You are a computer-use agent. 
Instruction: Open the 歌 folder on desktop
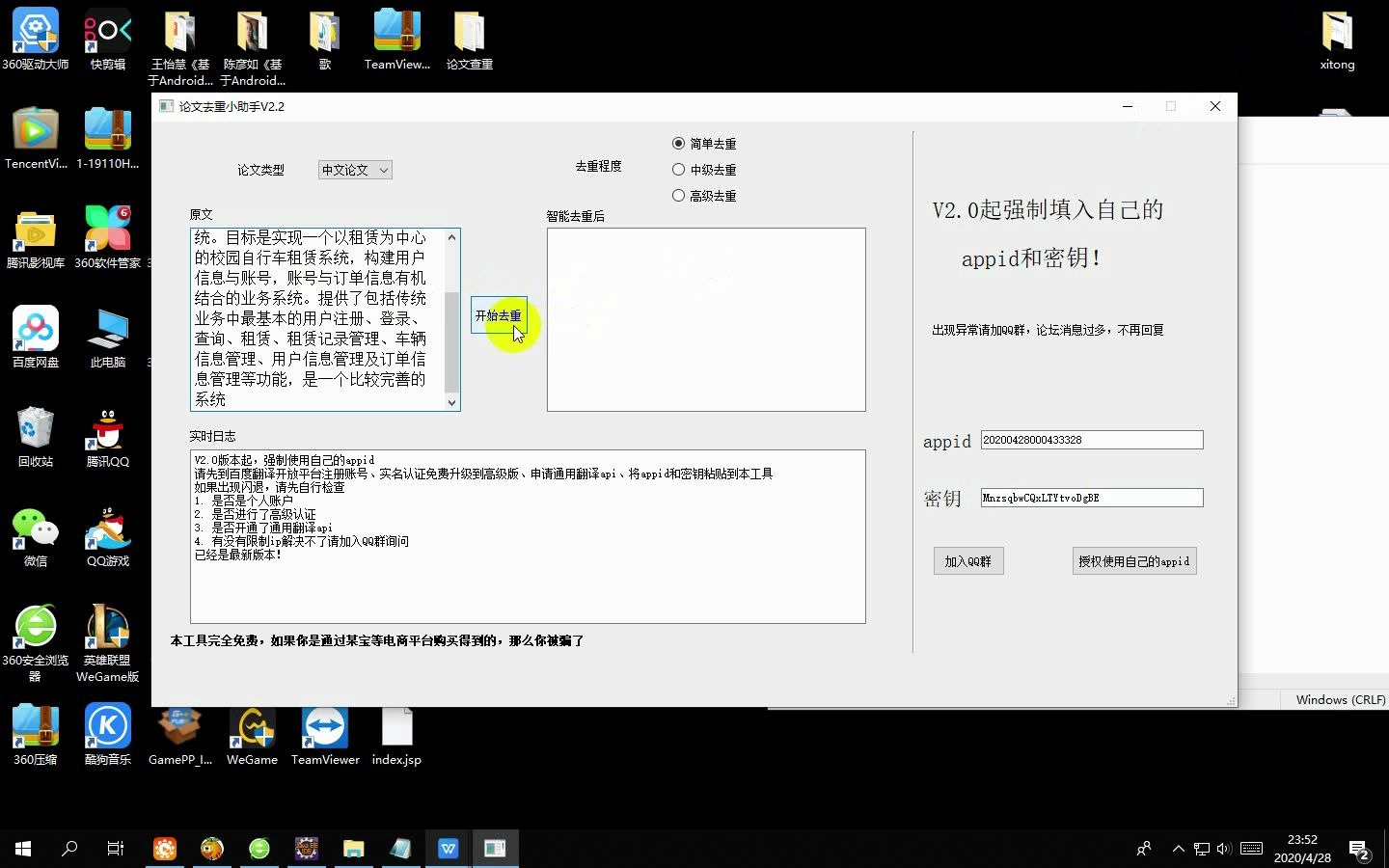325,39
